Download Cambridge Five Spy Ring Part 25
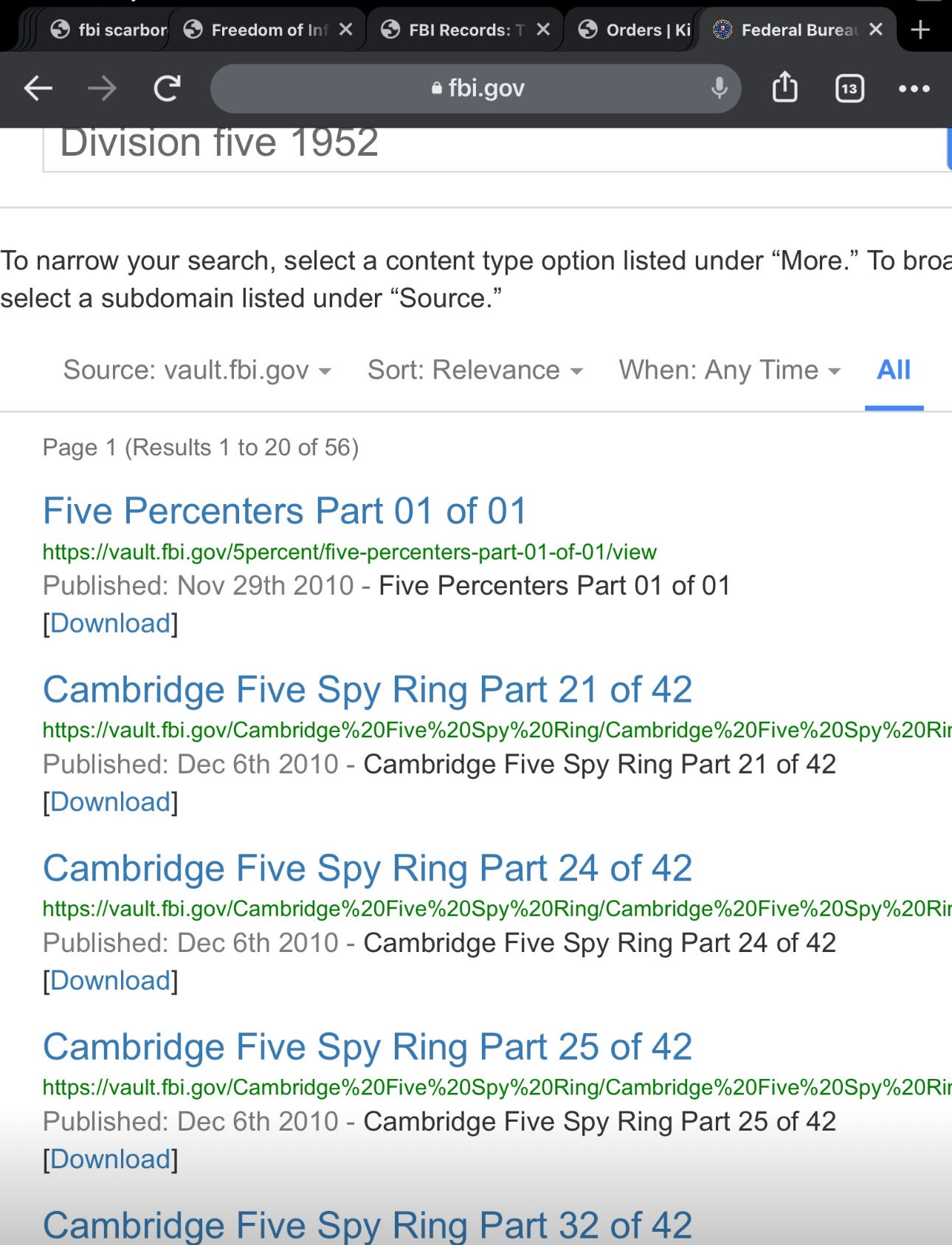The width and height of the screenshot is (952, 1245). [111, 1159]
